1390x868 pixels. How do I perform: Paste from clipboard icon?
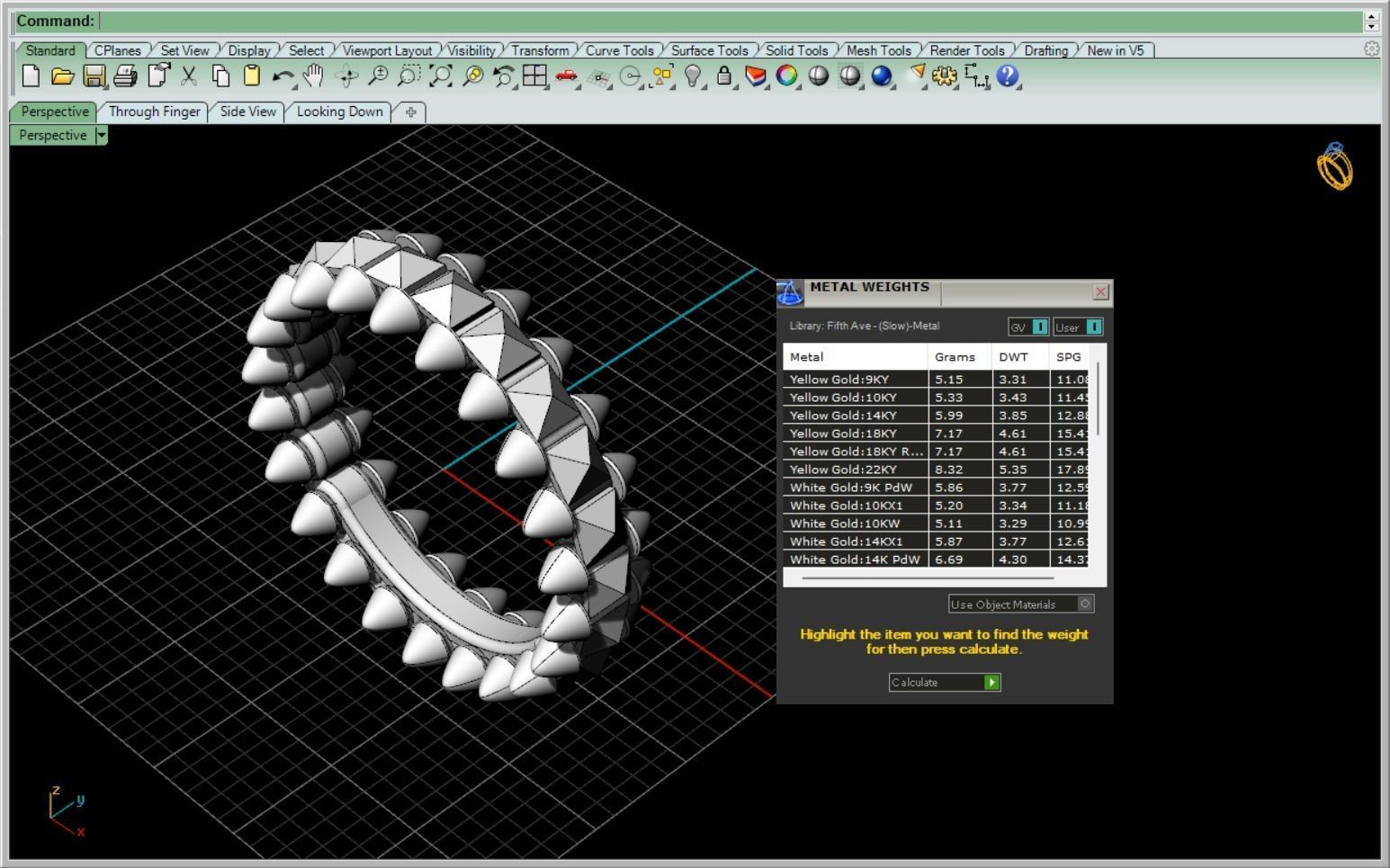coord(252,76)
